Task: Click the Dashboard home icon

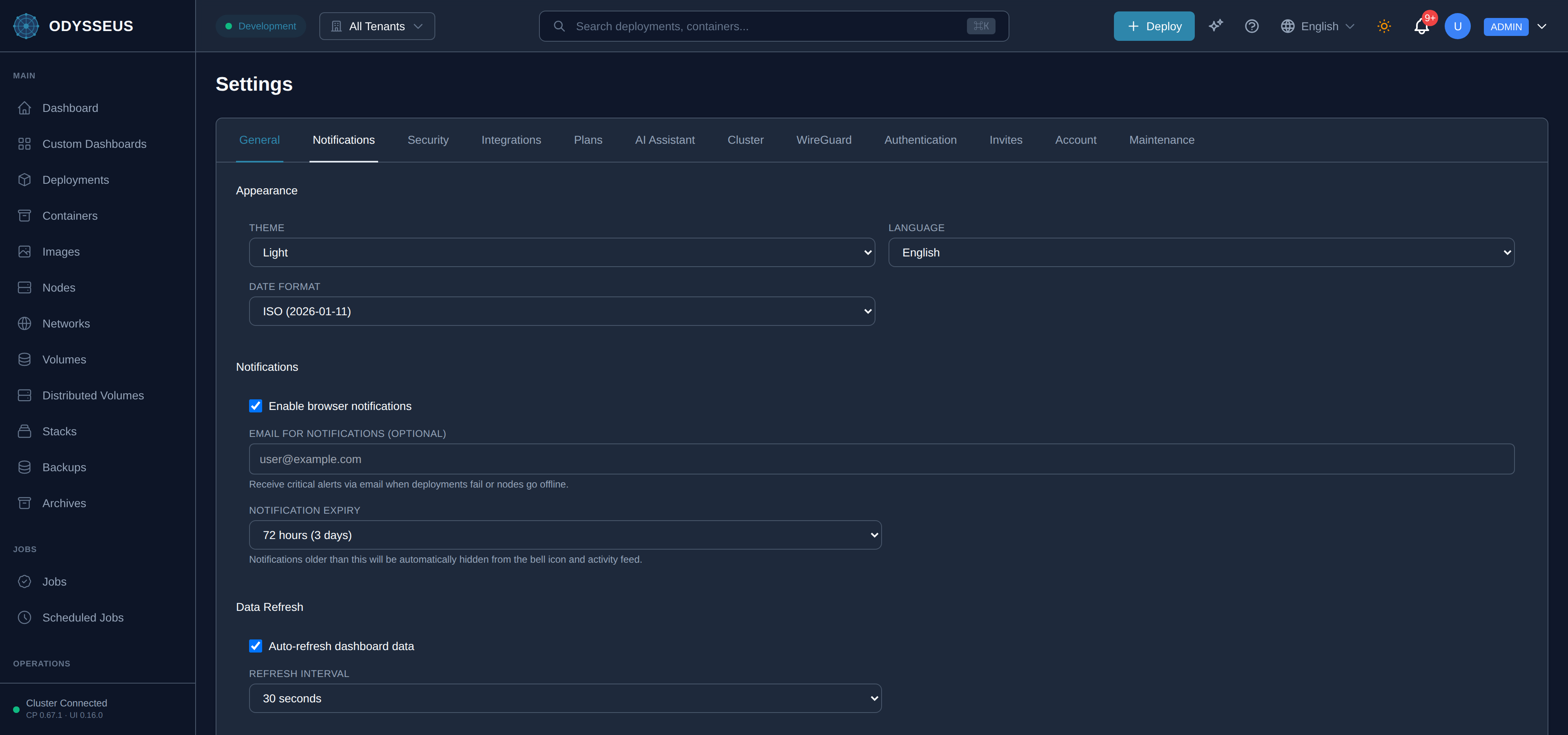Action: point(24,108)
